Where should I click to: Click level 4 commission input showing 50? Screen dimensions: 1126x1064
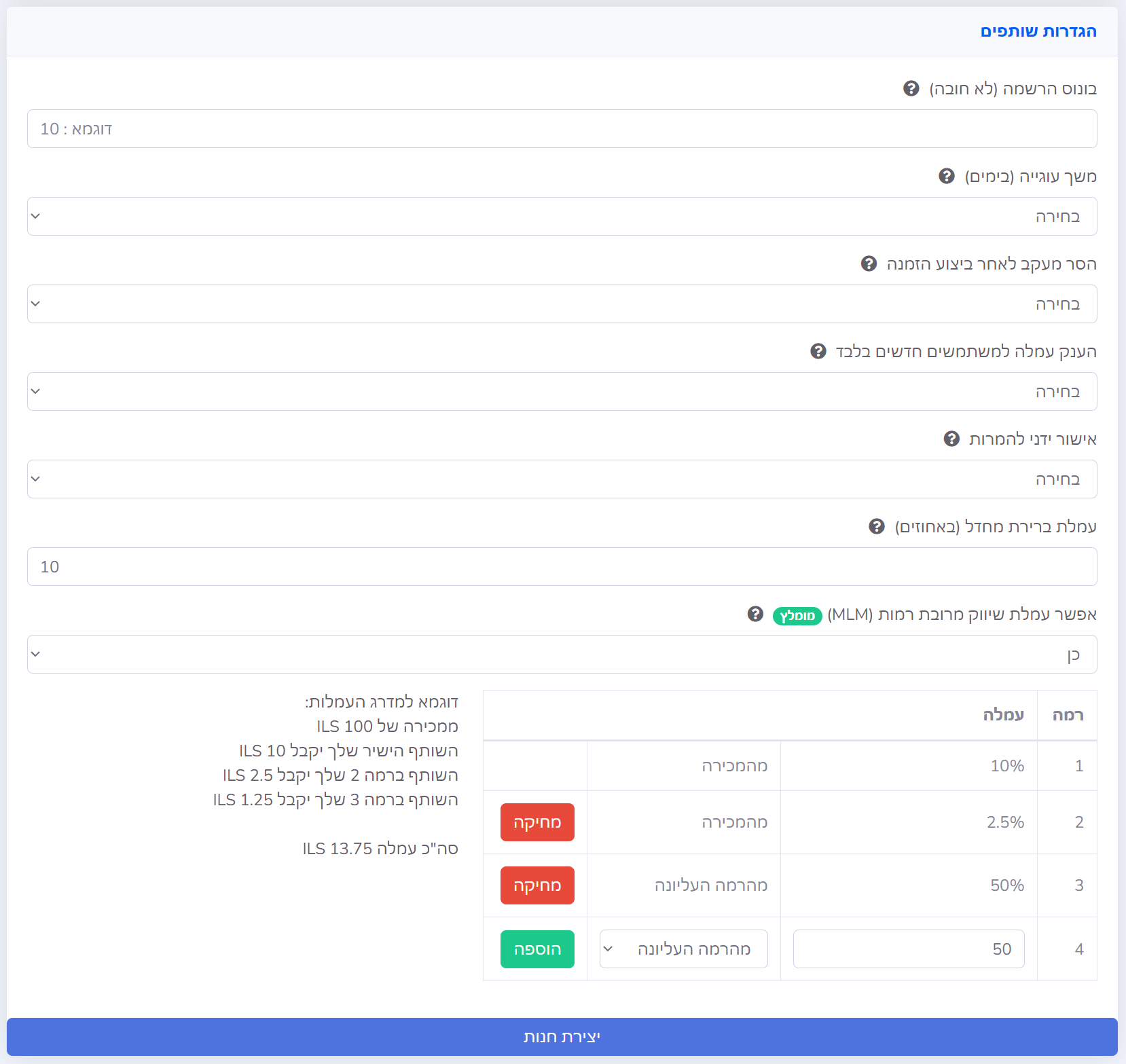(x=908, y=949)
